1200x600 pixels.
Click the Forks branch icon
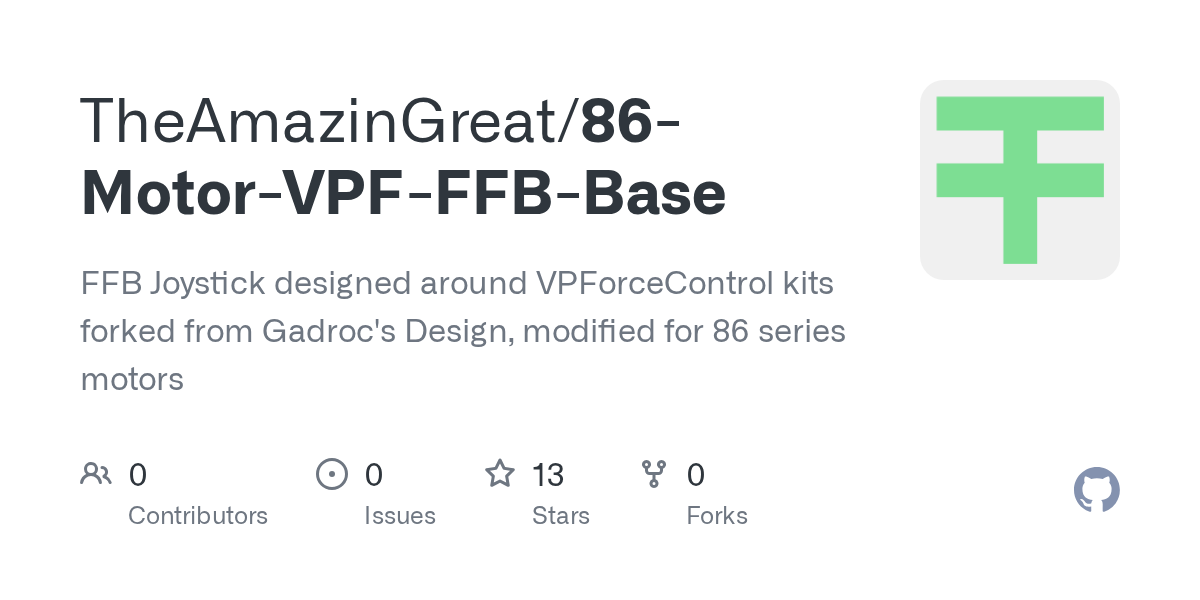pyautogui.click(x=654, y=474)
